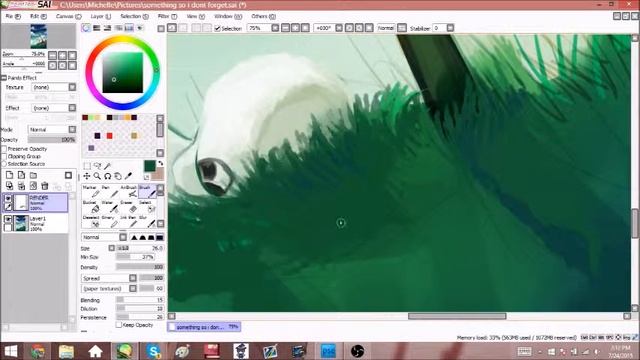640x360 pixels.
Task: Show the color wheel panel
Action: click(86, 28)
